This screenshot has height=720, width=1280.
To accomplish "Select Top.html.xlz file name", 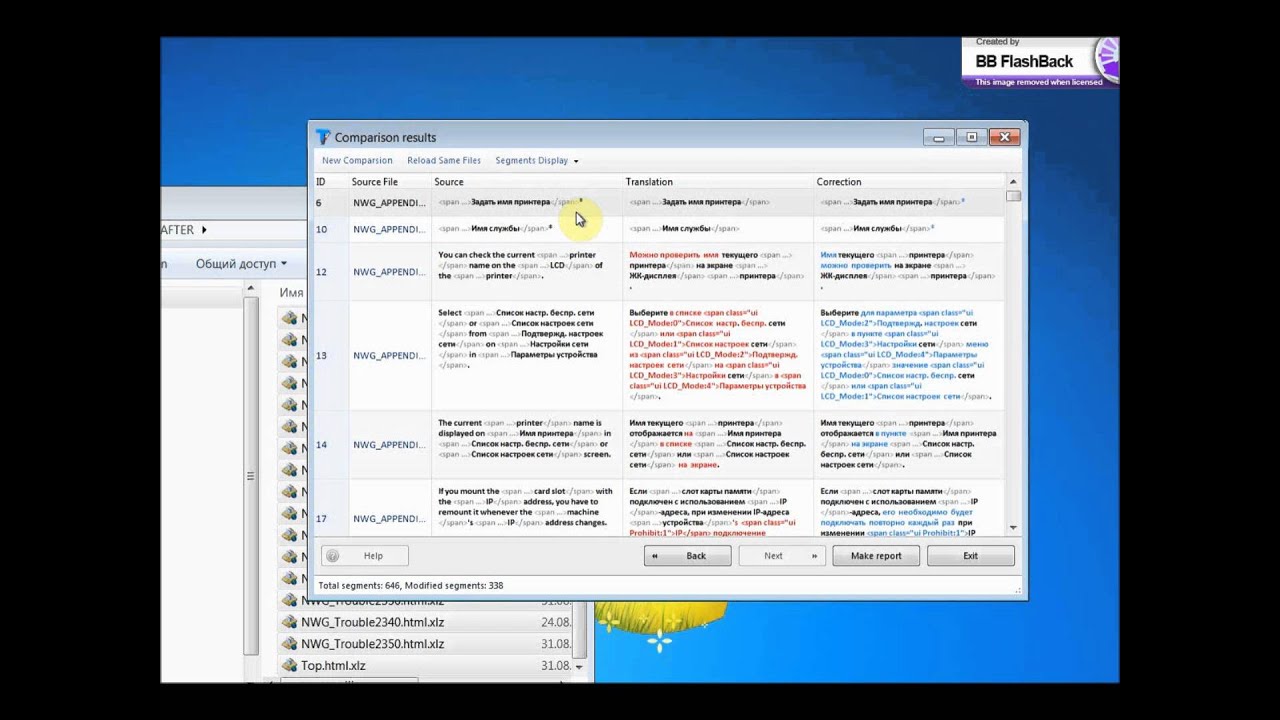I will [x=333, y=666].
